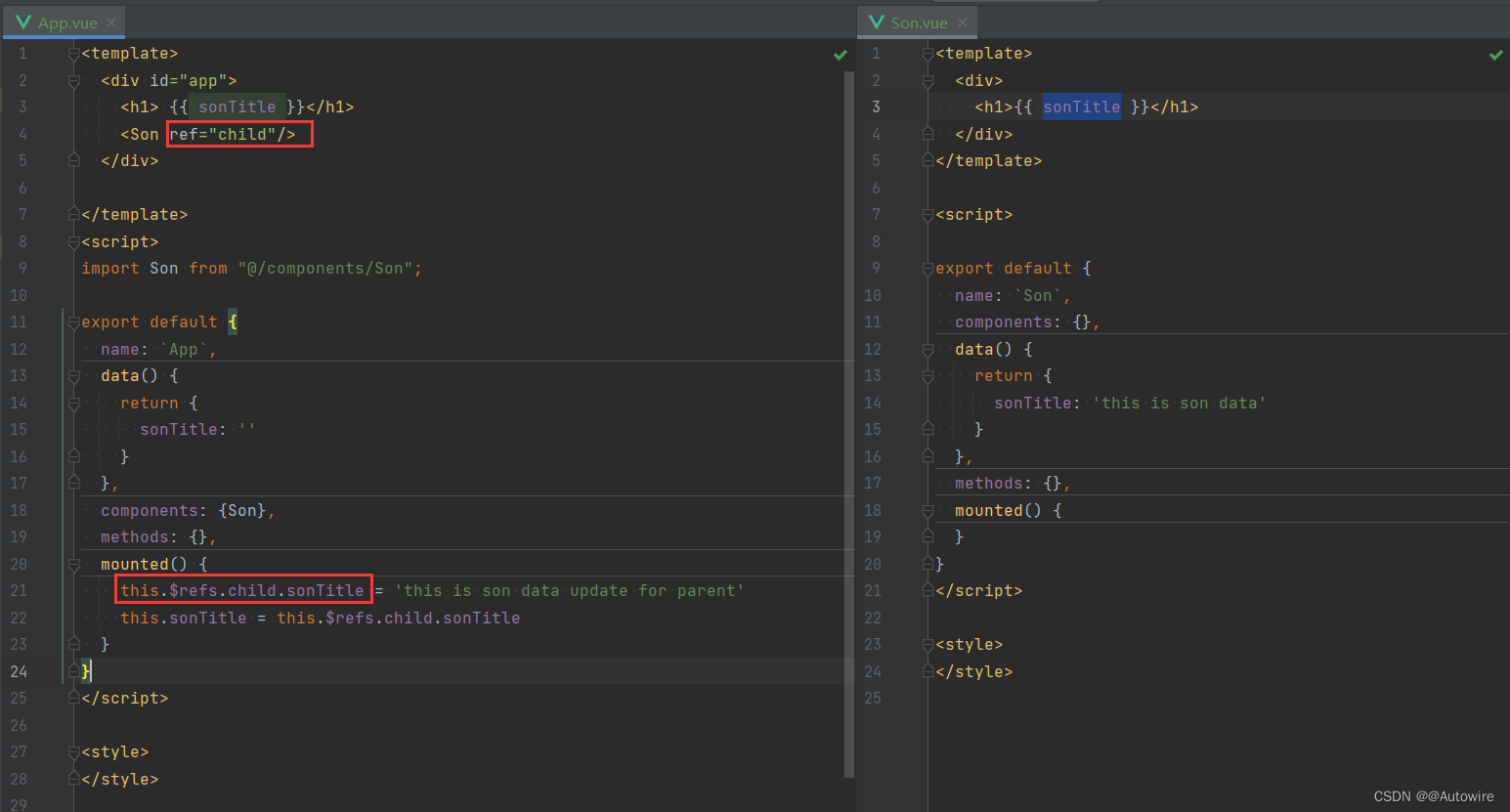Click the App.vue vertical scrollbar
1510x812 pixels.
coord(849,425)
